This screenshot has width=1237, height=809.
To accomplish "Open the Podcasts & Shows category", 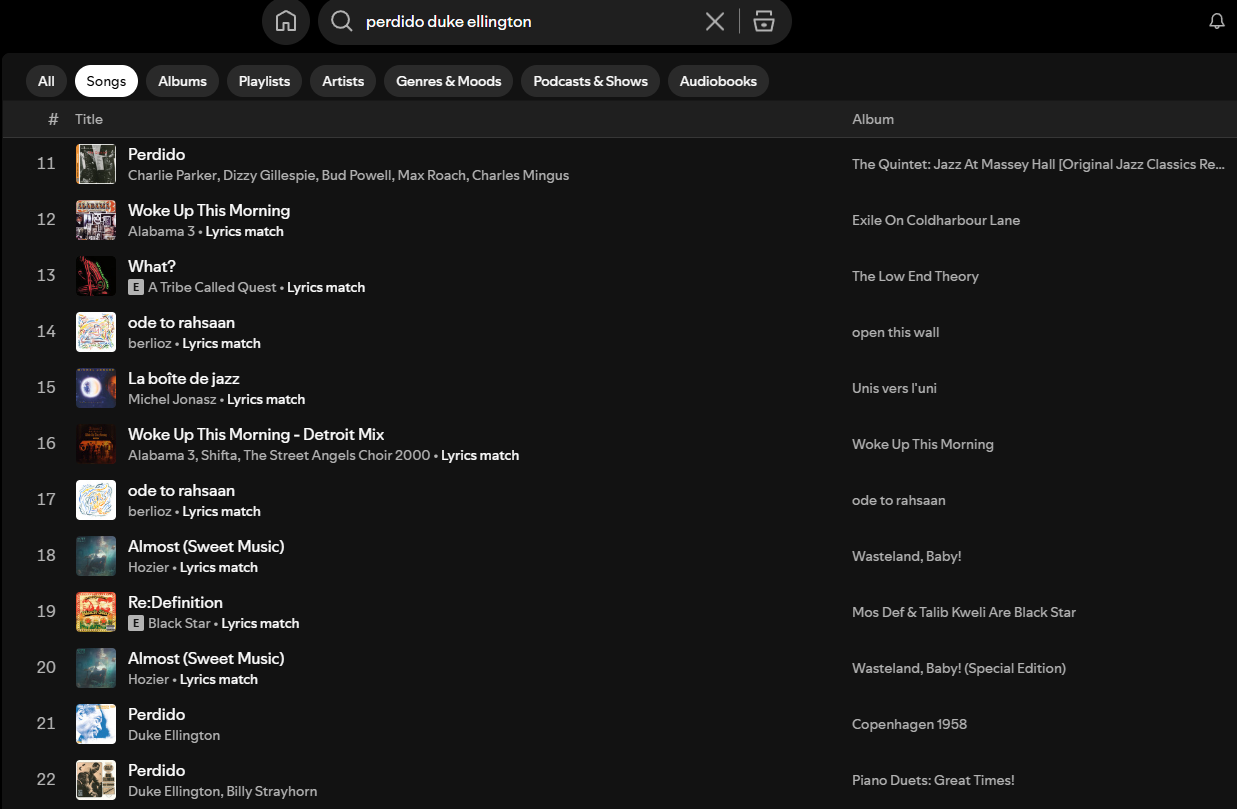I will click(589, 81).
